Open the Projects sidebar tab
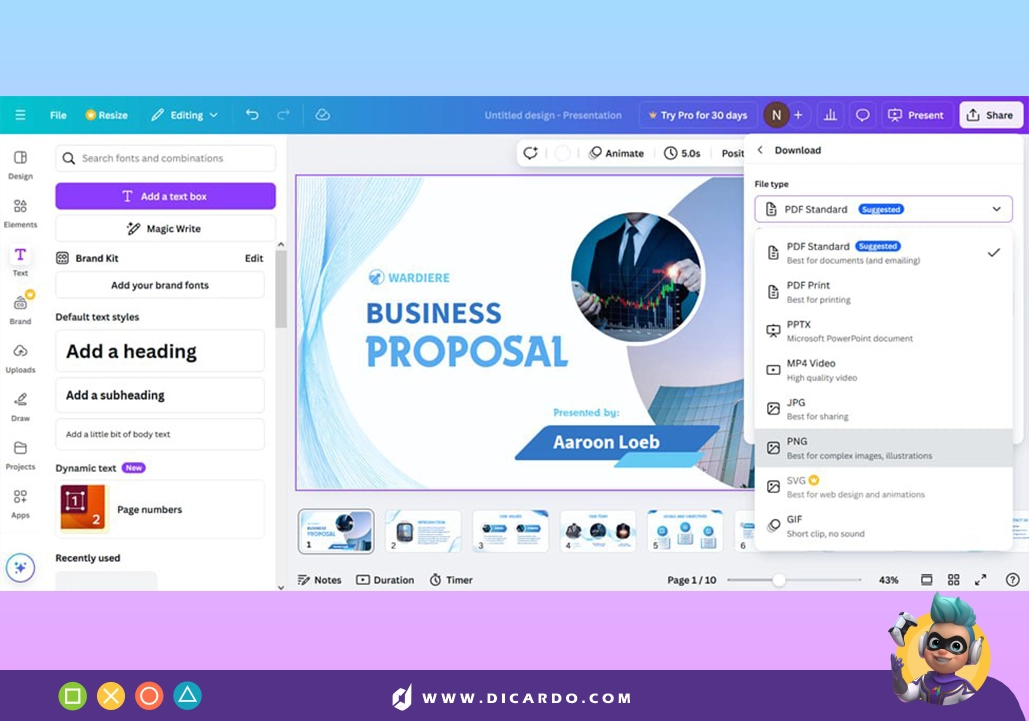Image resolution: width=1029 pixels, height=721 pixels. coord(20,456)
